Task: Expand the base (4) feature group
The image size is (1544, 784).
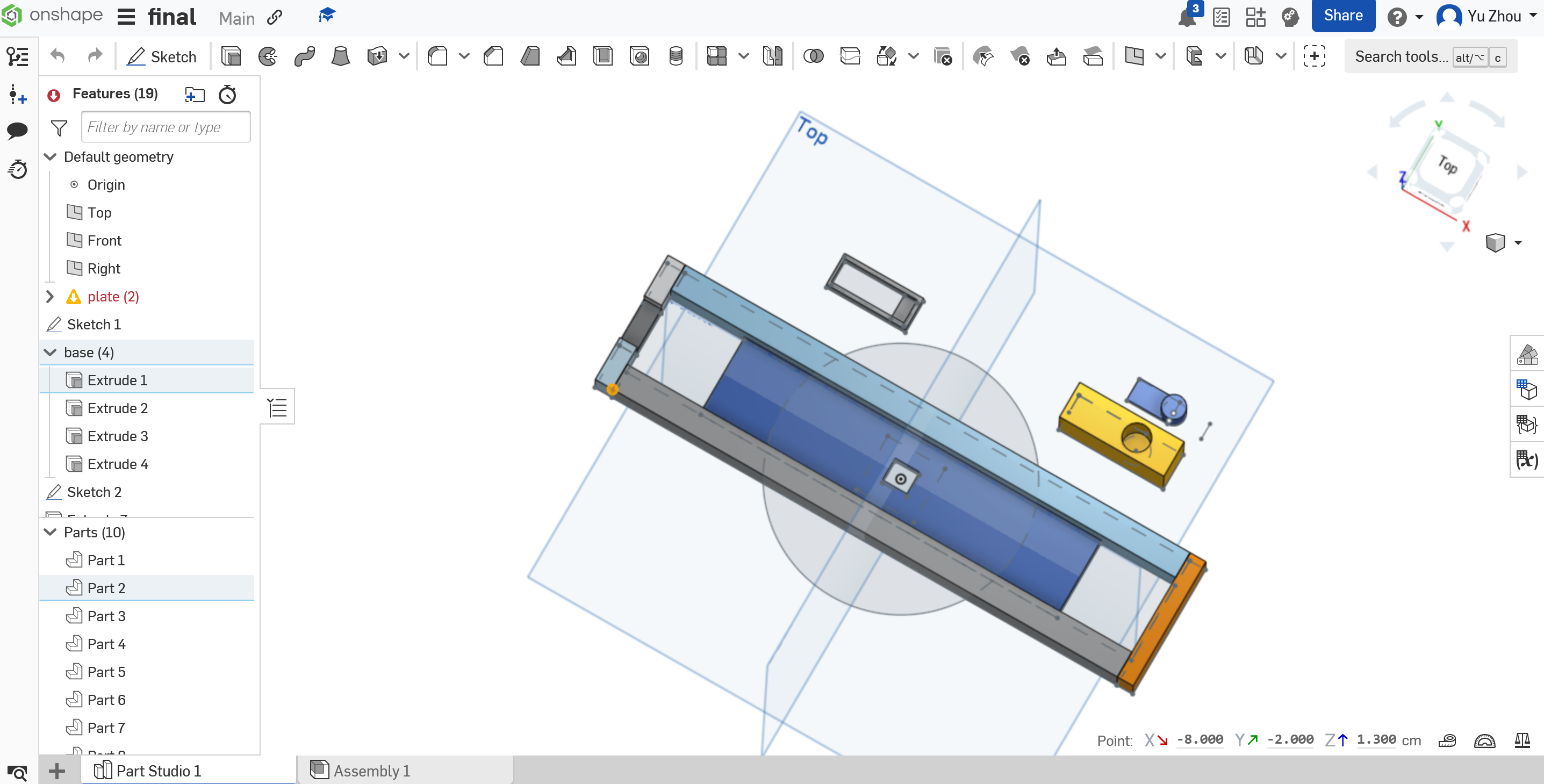Action: (51, 352)
